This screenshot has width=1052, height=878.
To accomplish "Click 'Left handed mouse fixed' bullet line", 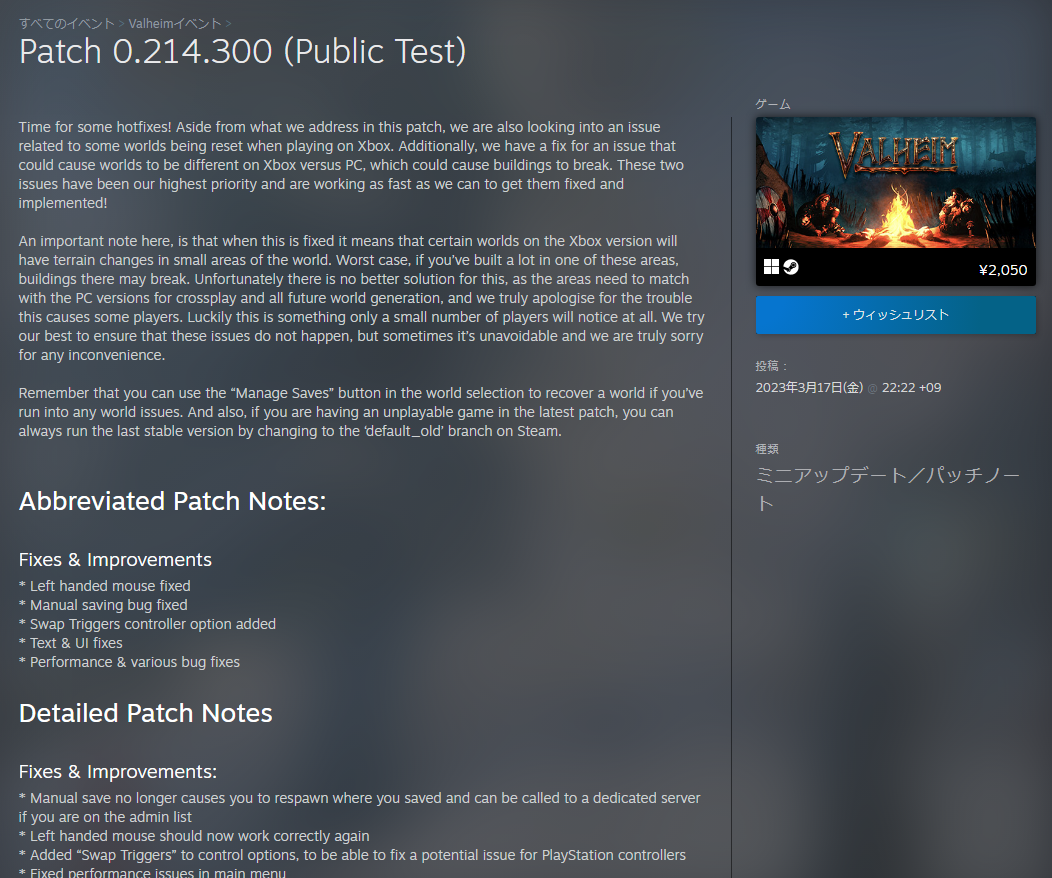I will [x=109, y=586].
